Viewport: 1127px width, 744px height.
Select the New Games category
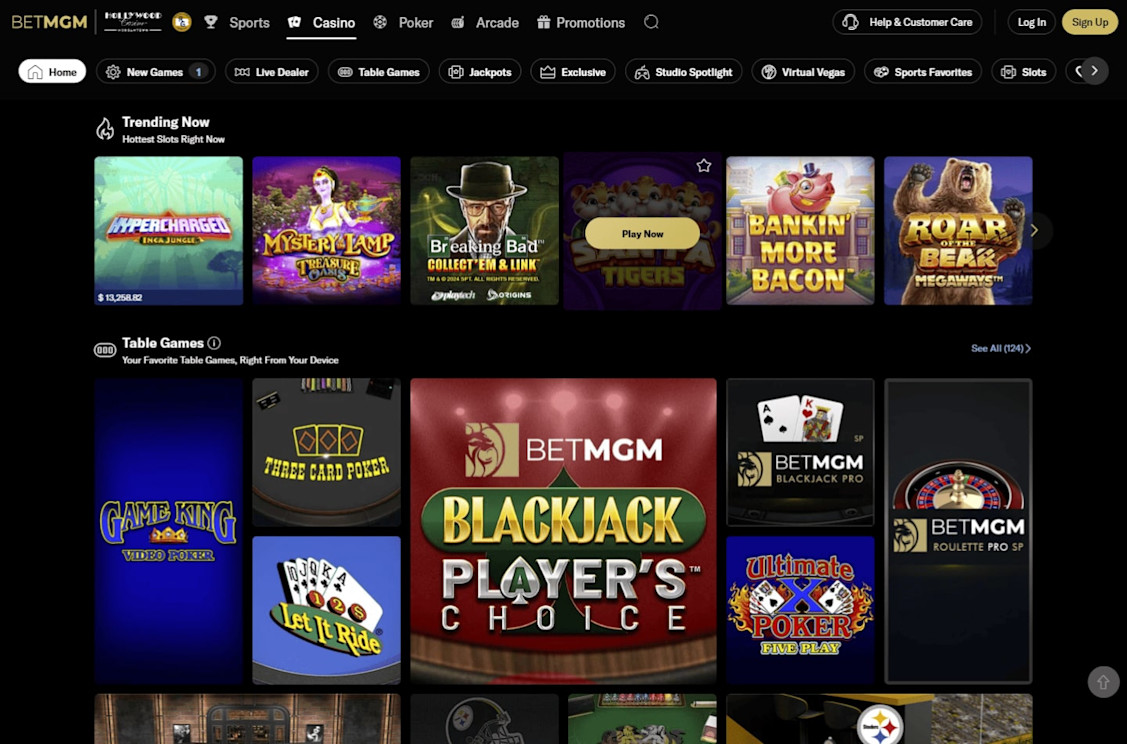click(155, 72)
